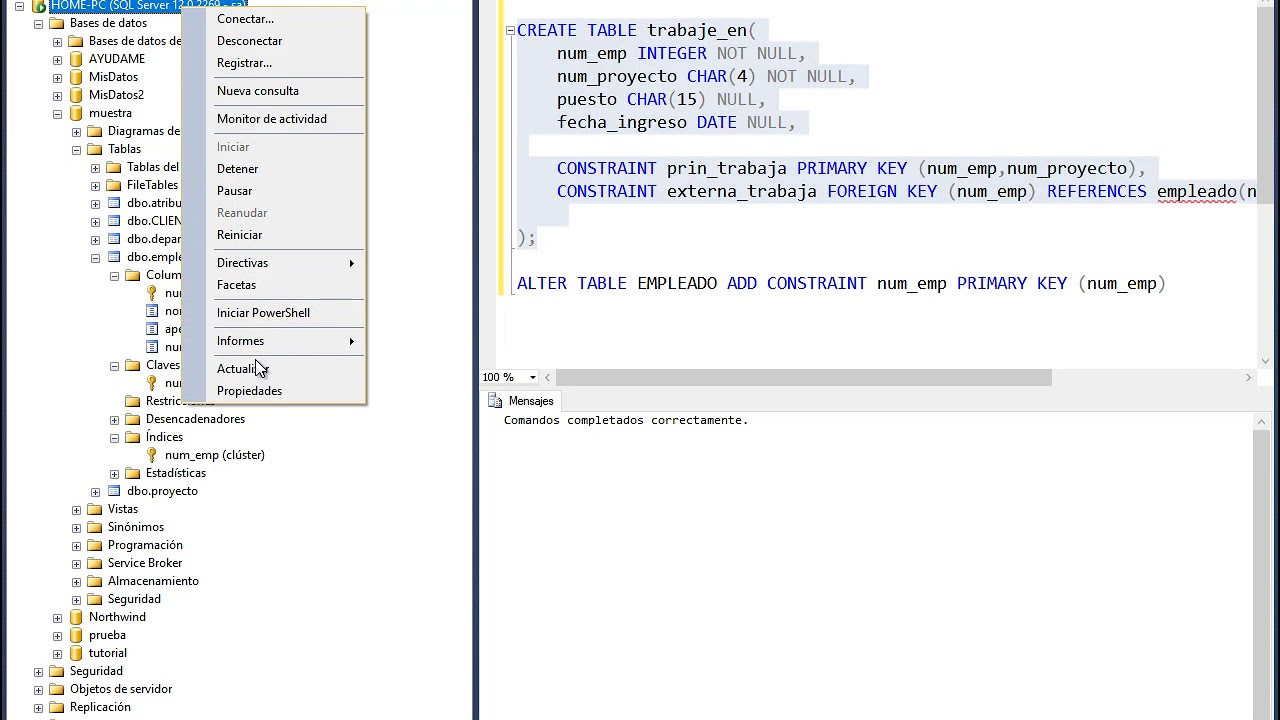The width and height of the screenshot is (1280, 720).
Task: Click the HOME-PC server icon
Action: 38,6
